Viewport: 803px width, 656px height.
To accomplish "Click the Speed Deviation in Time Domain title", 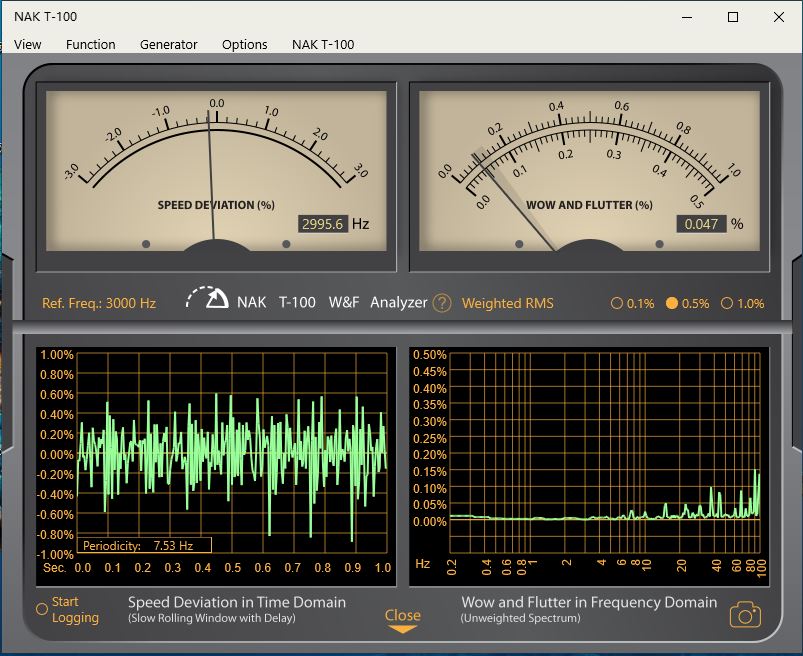I will tap(237, 602).
